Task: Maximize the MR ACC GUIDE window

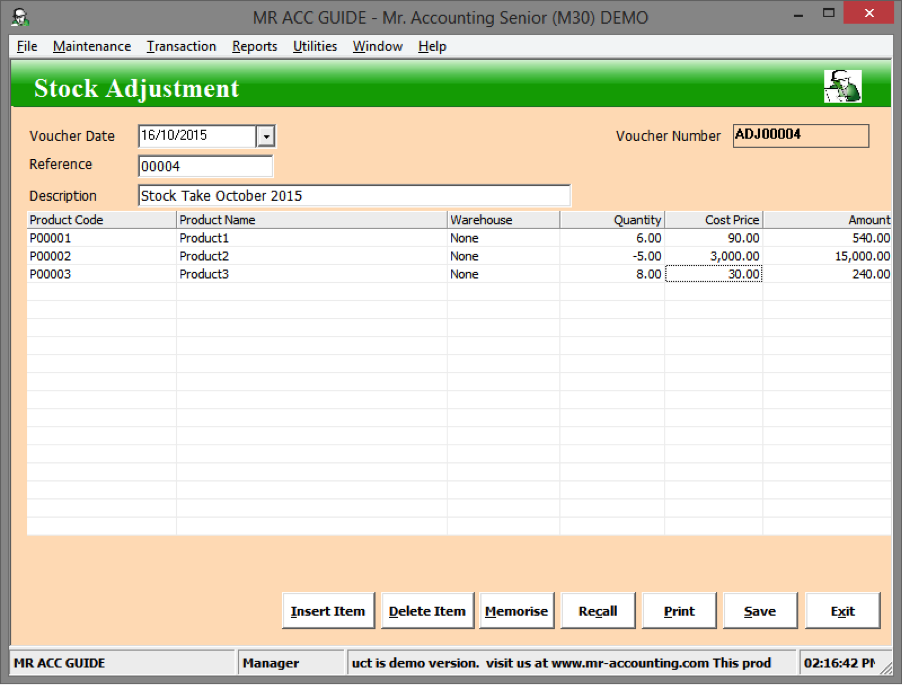Action: (x=828, y=13)
